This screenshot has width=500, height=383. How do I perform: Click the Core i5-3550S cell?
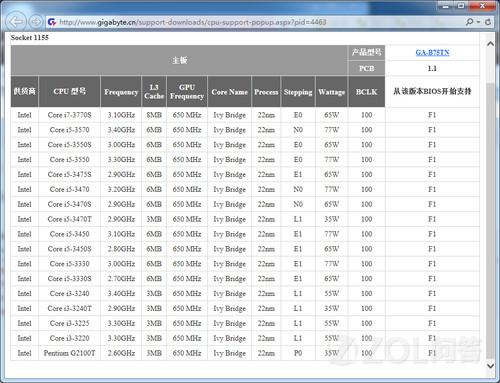pos(69,145)
